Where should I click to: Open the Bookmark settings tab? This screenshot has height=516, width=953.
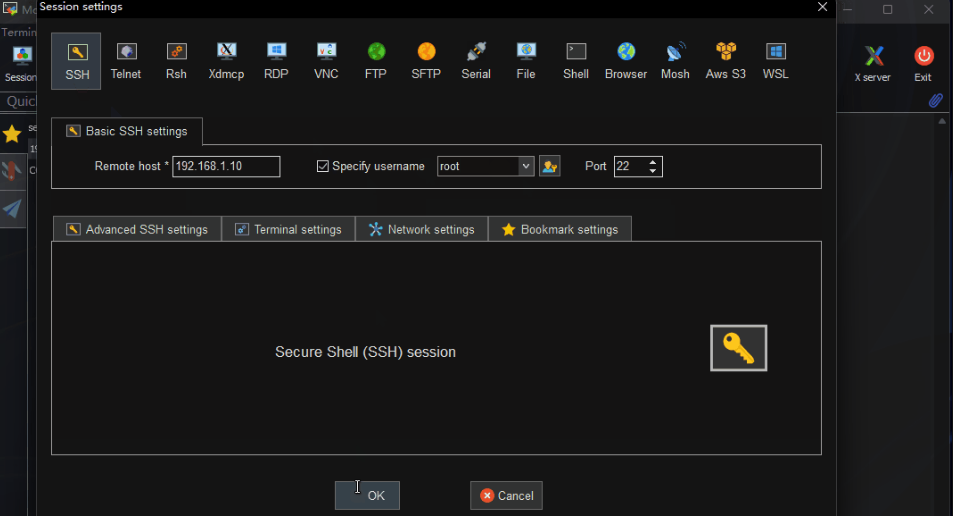point(560,229)
